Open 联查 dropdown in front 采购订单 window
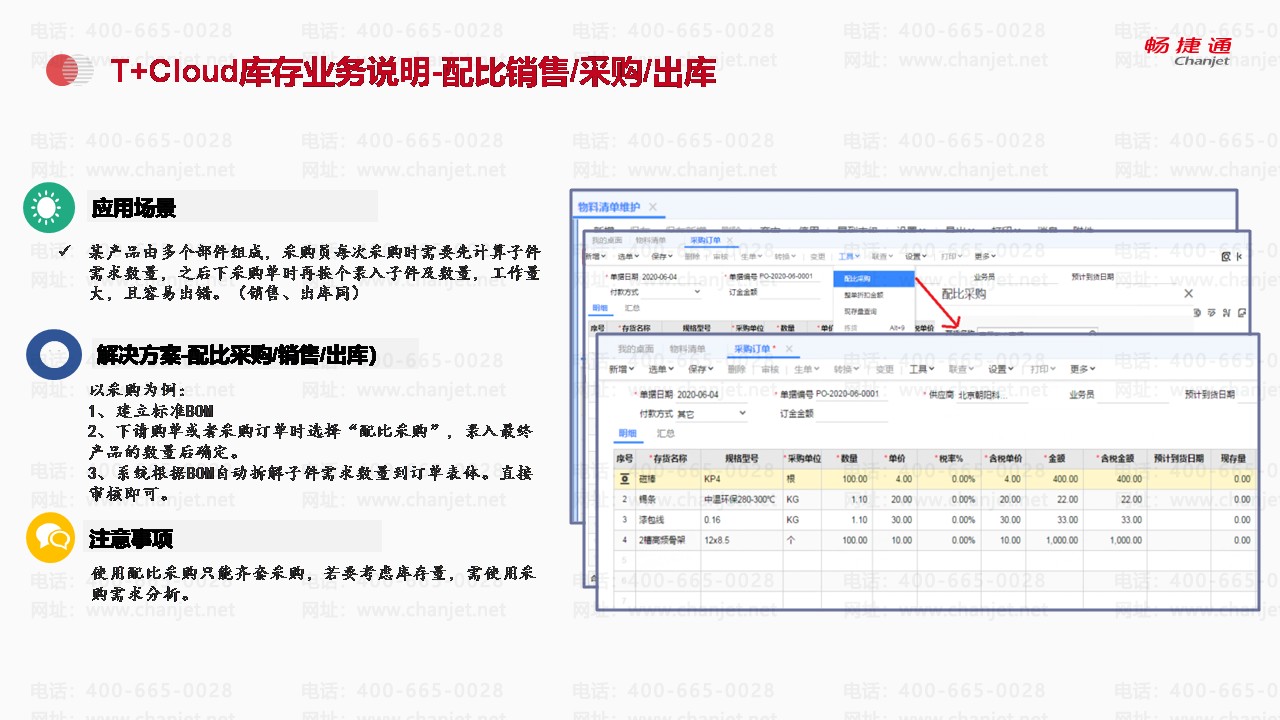1280x720 pixels. (x=963, y=369)
